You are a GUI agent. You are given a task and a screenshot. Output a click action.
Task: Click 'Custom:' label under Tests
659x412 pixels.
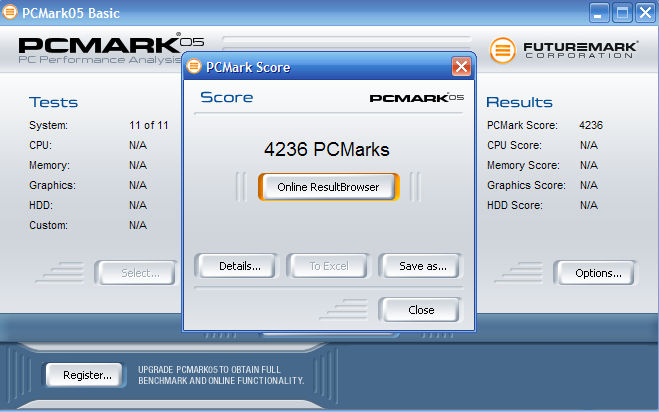tap(48, 225)
